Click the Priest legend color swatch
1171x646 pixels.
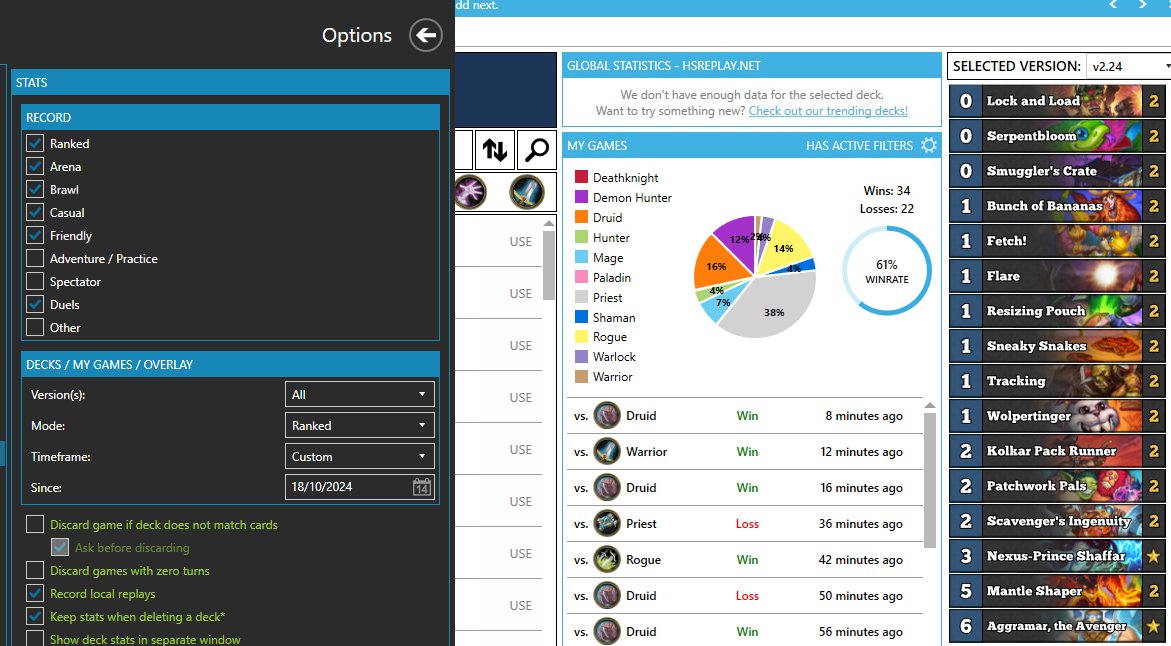pos(581,297)
